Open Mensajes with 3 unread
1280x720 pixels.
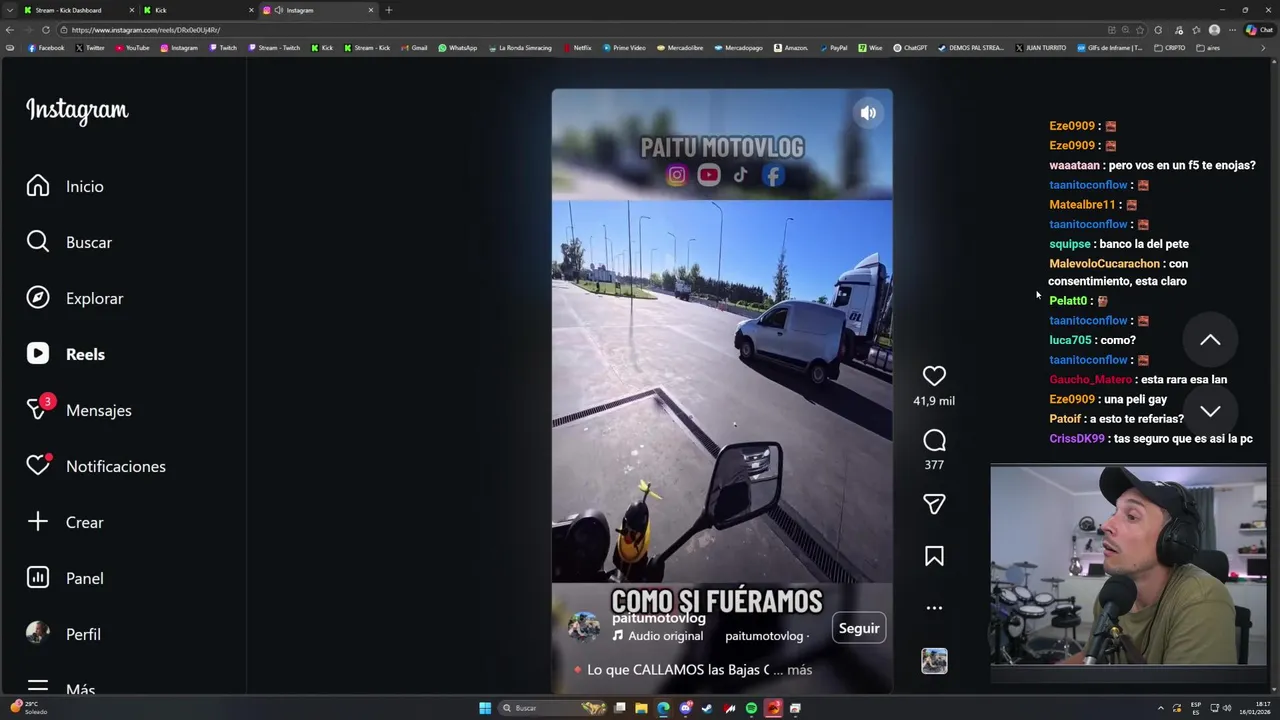point(79,410)
